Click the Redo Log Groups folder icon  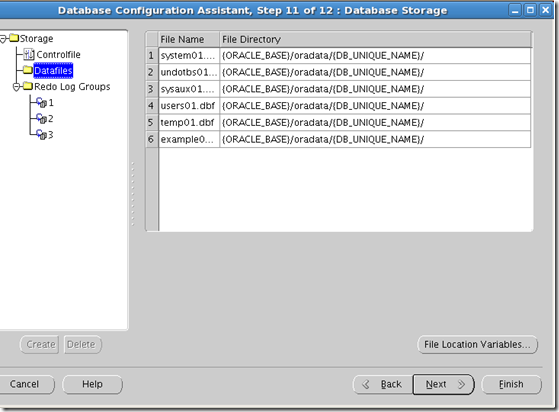pyautogui.click(x=28, y=86)
